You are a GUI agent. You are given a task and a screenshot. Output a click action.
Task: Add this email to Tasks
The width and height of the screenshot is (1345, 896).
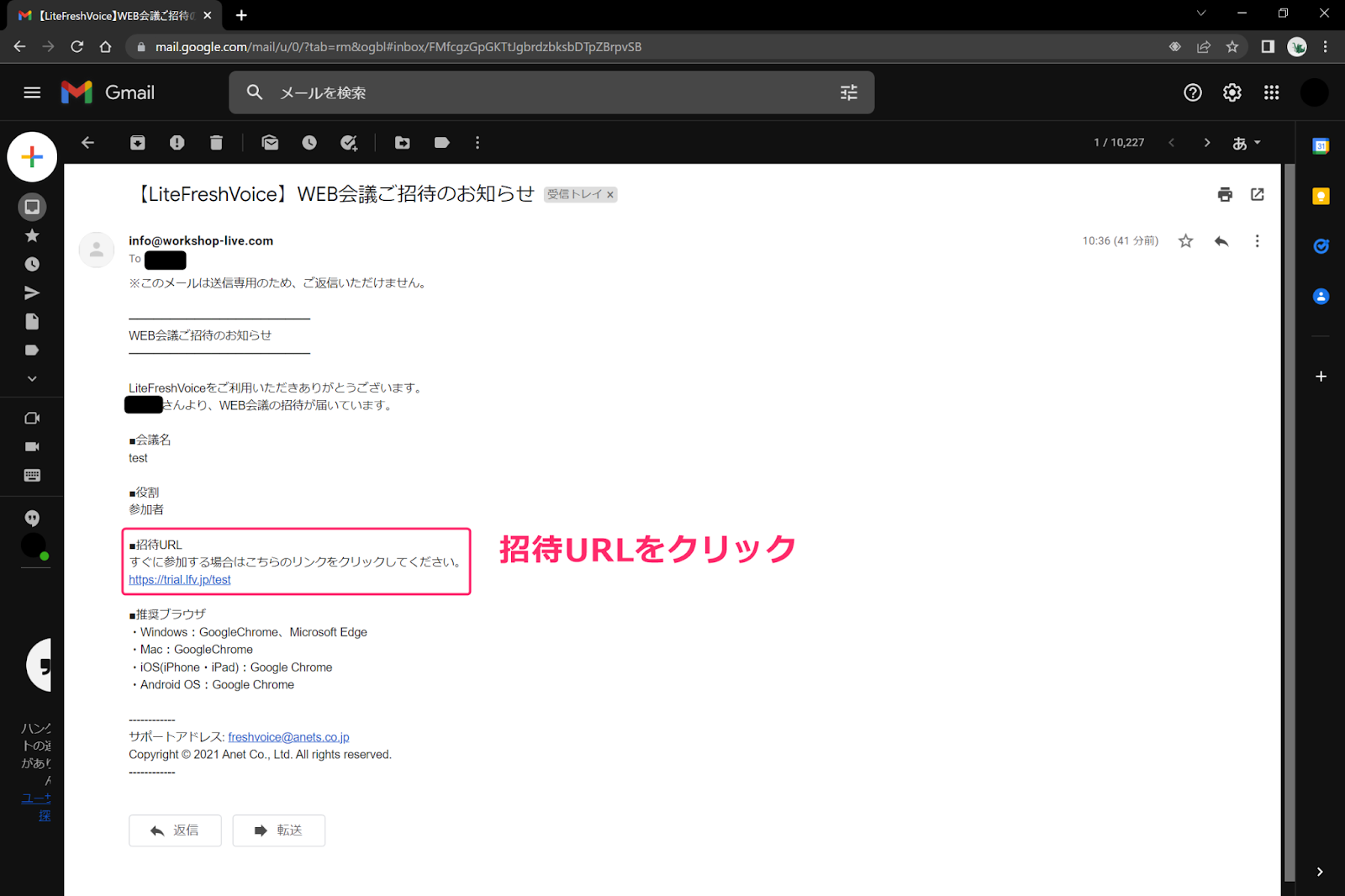tap(349, 143)
